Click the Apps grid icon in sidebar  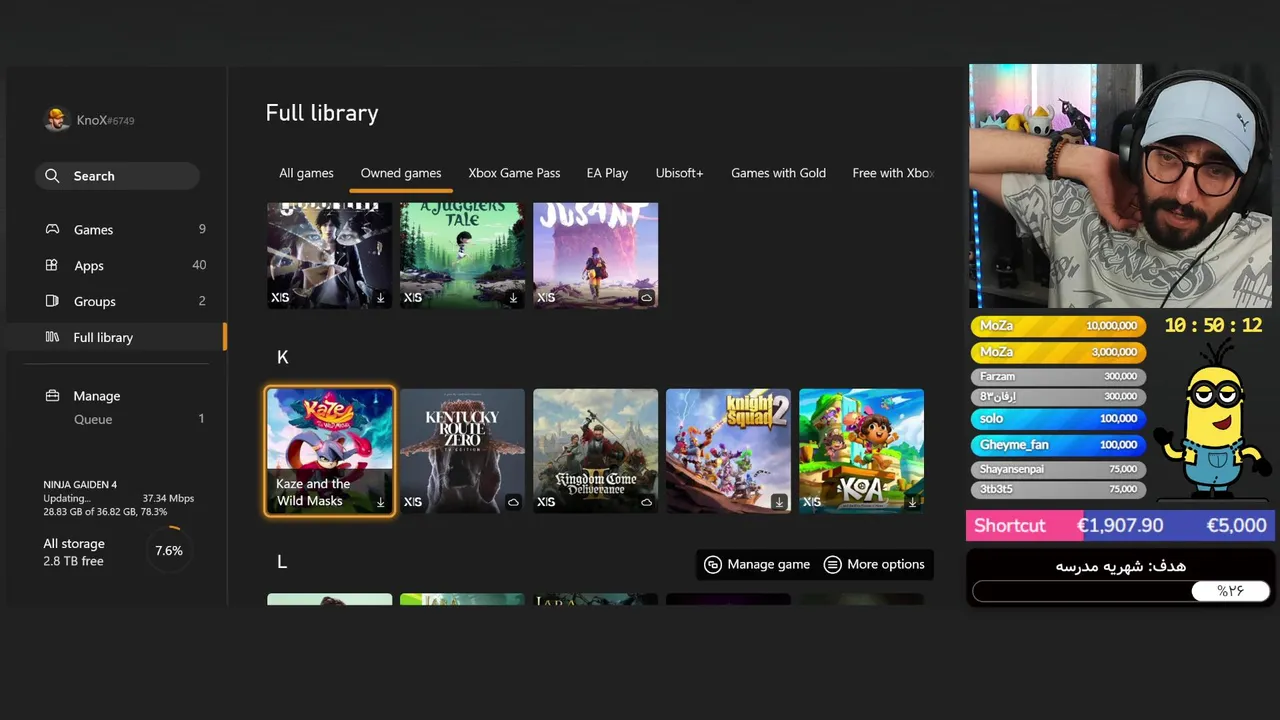click(x=52, y=265)
